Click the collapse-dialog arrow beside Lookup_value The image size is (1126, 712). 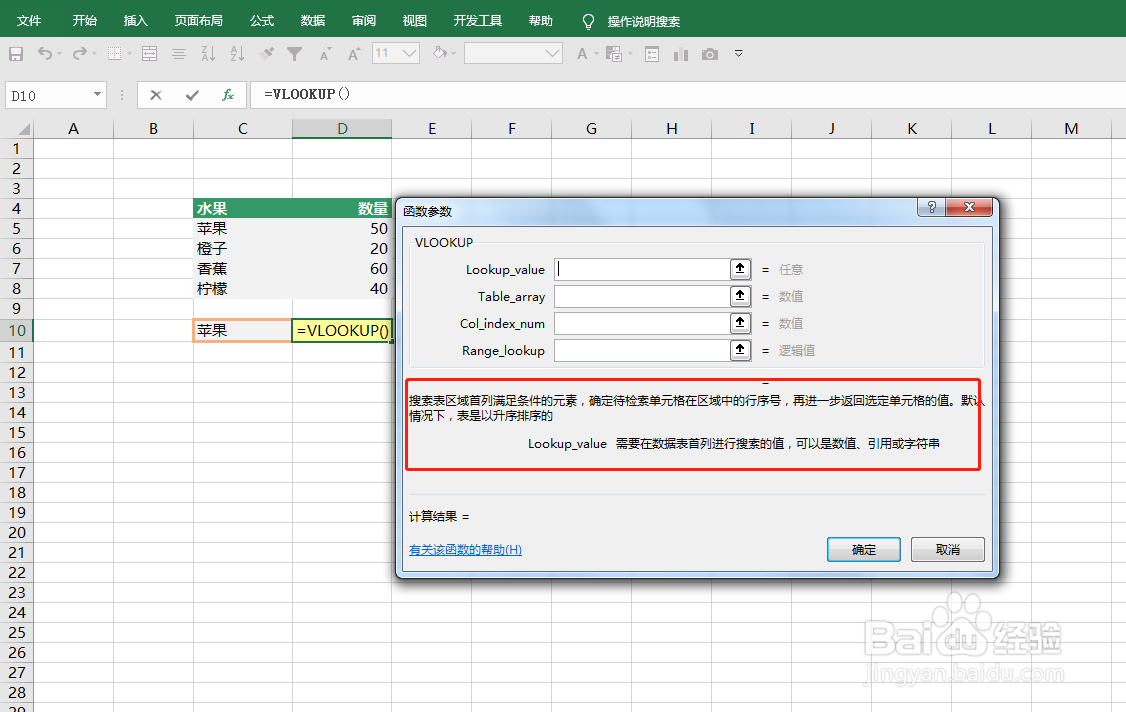click(740, 269)
